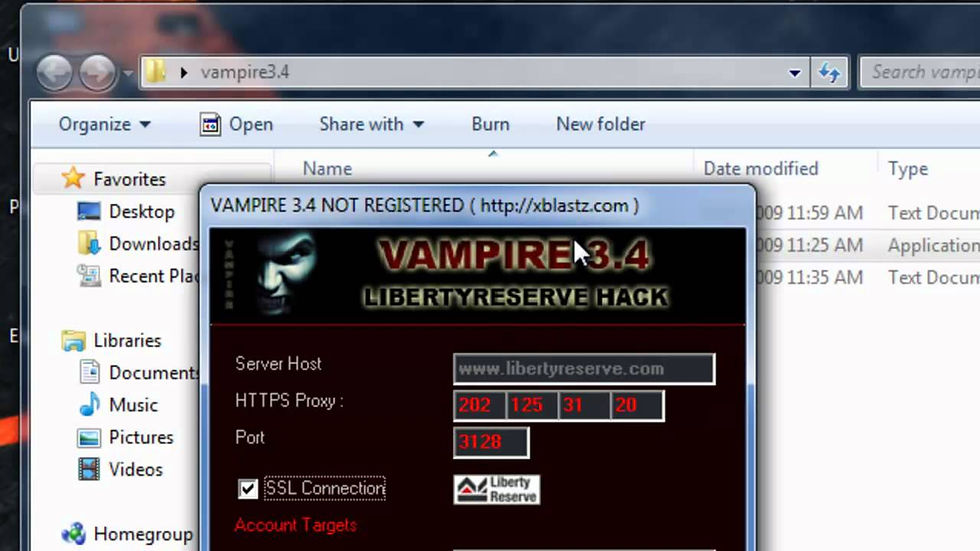980x551 pixels.
Task: Open the Share with menu
Action: (x=372, y=124)
